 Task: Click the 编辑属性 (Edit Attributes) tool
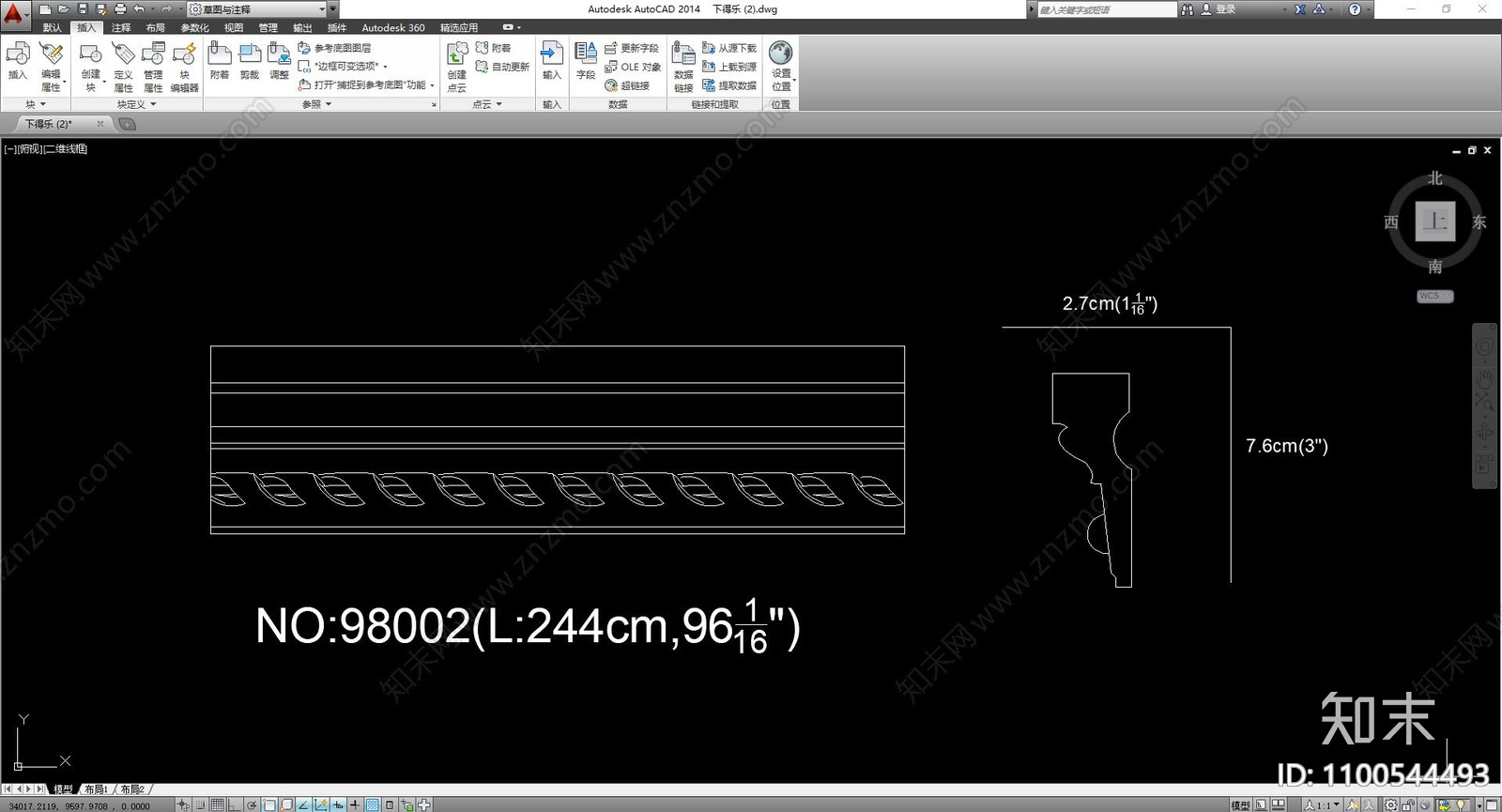pos(52,67)
